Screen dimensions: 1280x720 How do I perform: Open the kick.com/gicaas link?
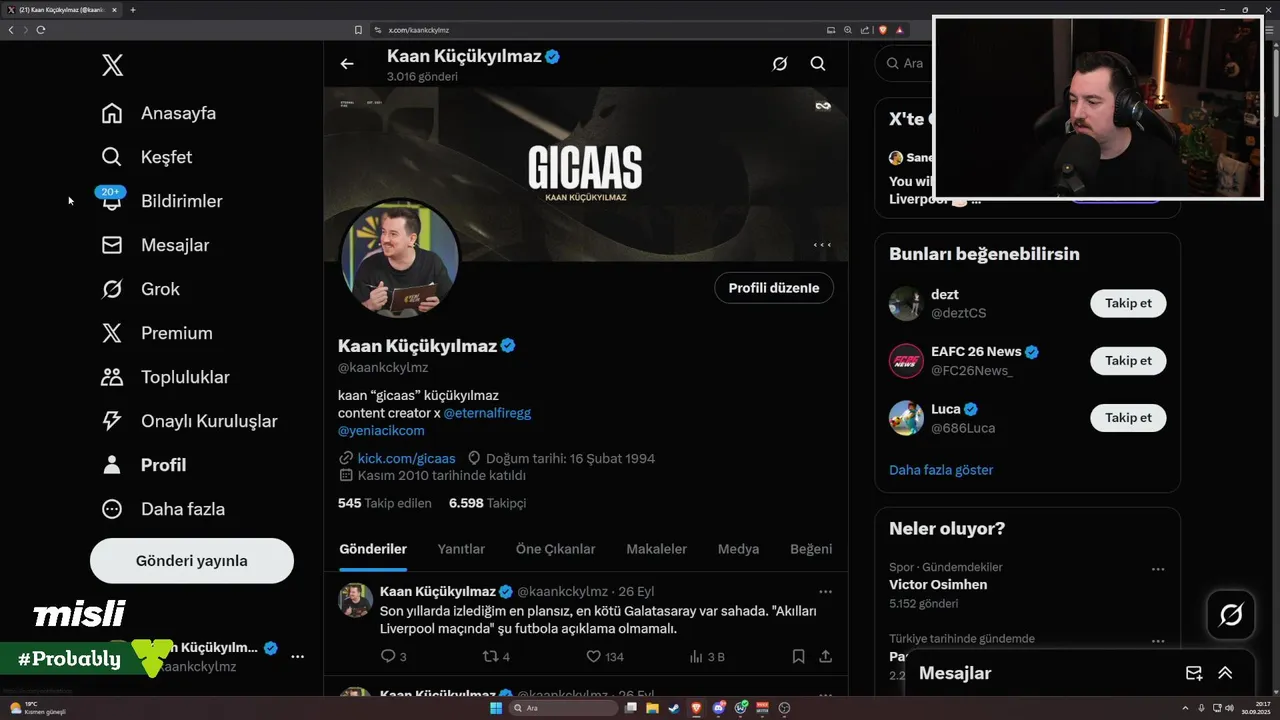coord(406,458)
